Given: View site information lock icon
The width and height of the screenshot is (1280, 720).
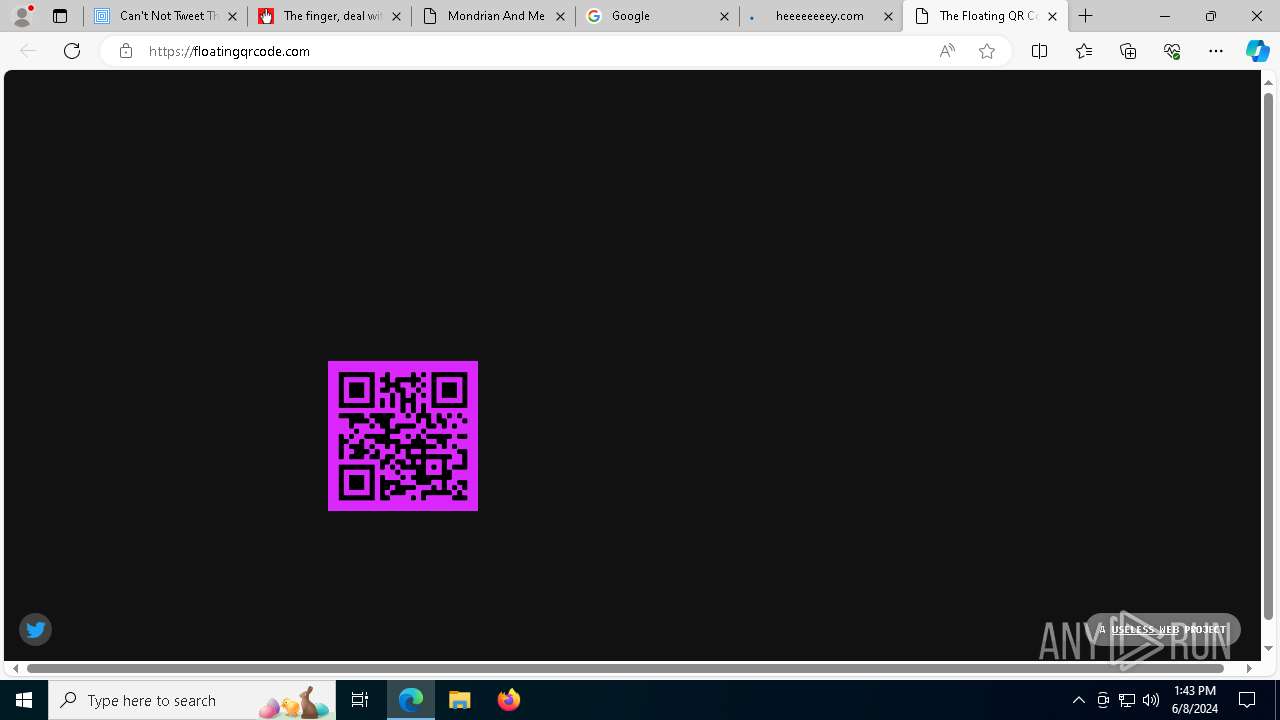Looking at the screenshot, I should (125, 51).
